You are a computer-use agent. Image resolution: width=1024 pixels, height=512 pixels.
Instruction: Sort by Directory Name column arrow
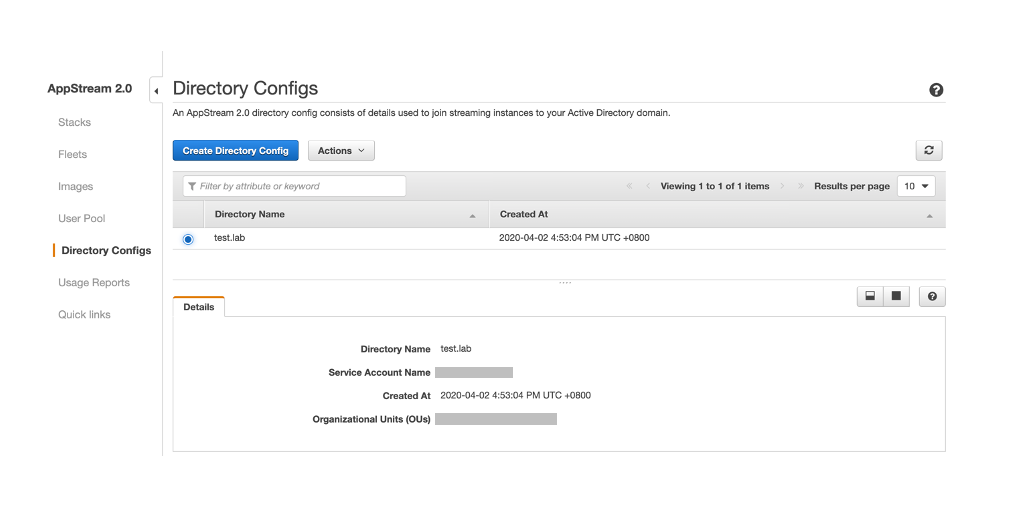pos(472,216)
